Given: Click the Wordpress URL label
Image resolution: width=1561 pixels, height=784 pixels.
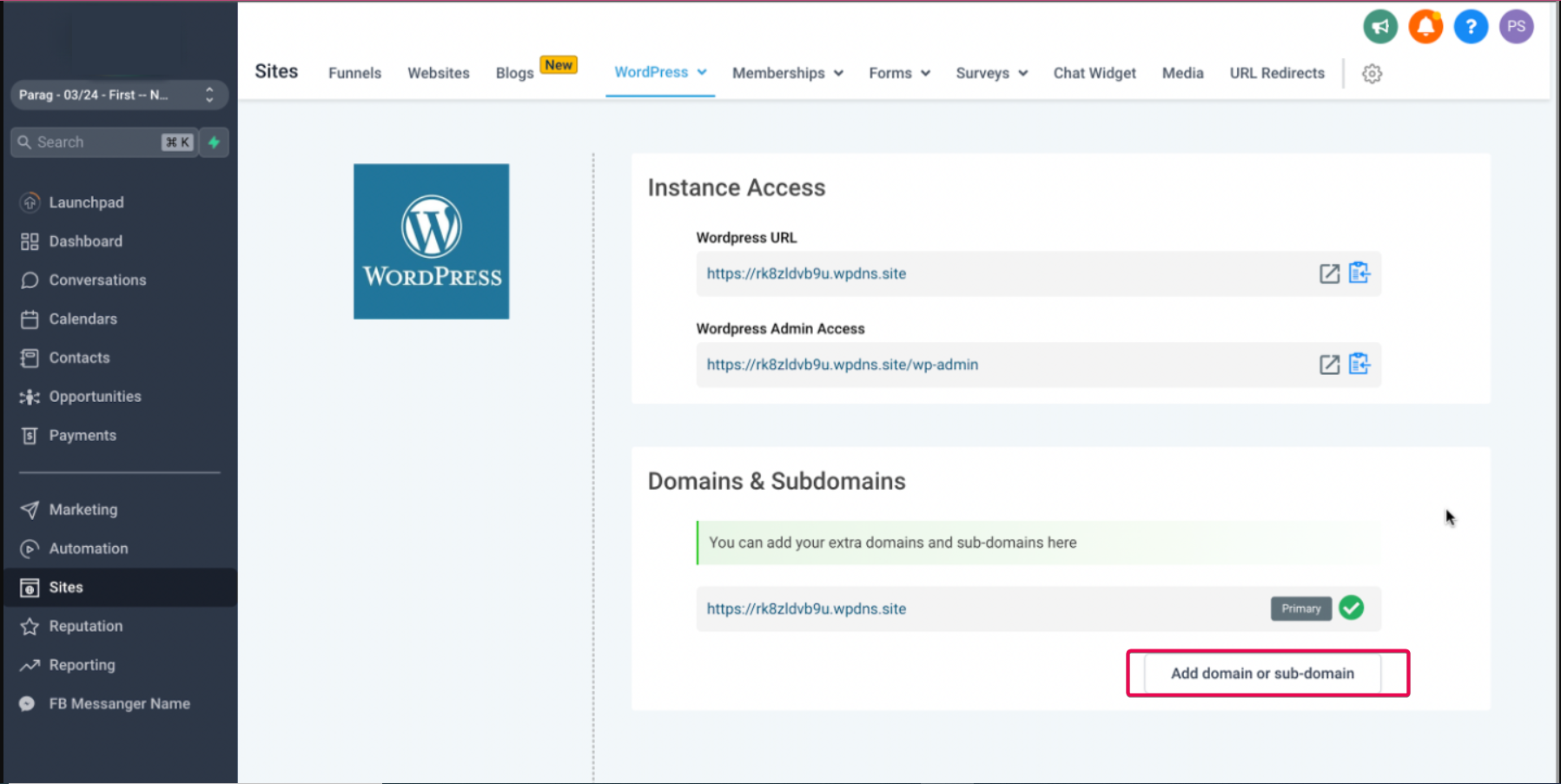Looking at the screenshot, I should pyautogui.click(x=746, y=237).
